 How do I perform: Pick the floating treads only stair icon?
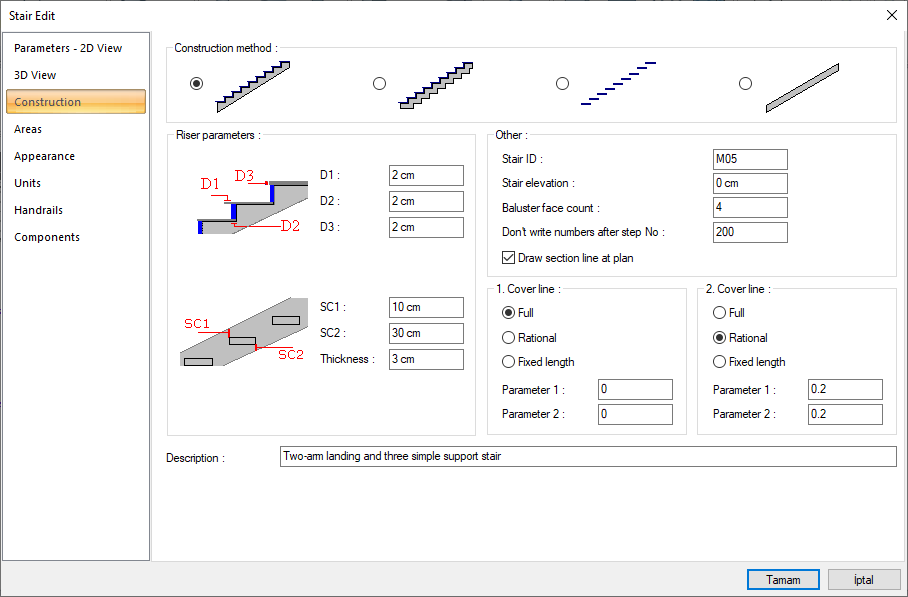point(618,84)
